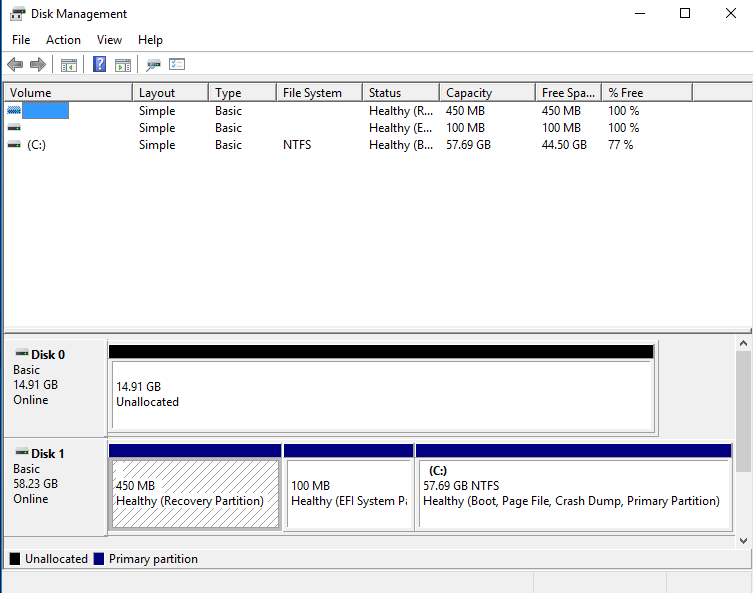Select the 450 MB Recovery Partition block
This screenshot has height=593, width=753.
click(x=195, y=494)
